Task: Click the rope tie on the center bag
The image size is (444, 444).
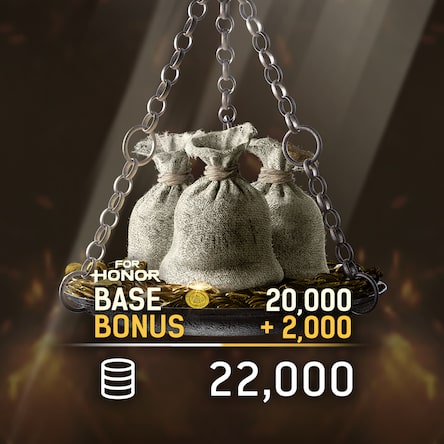Action: coord(219,173)
